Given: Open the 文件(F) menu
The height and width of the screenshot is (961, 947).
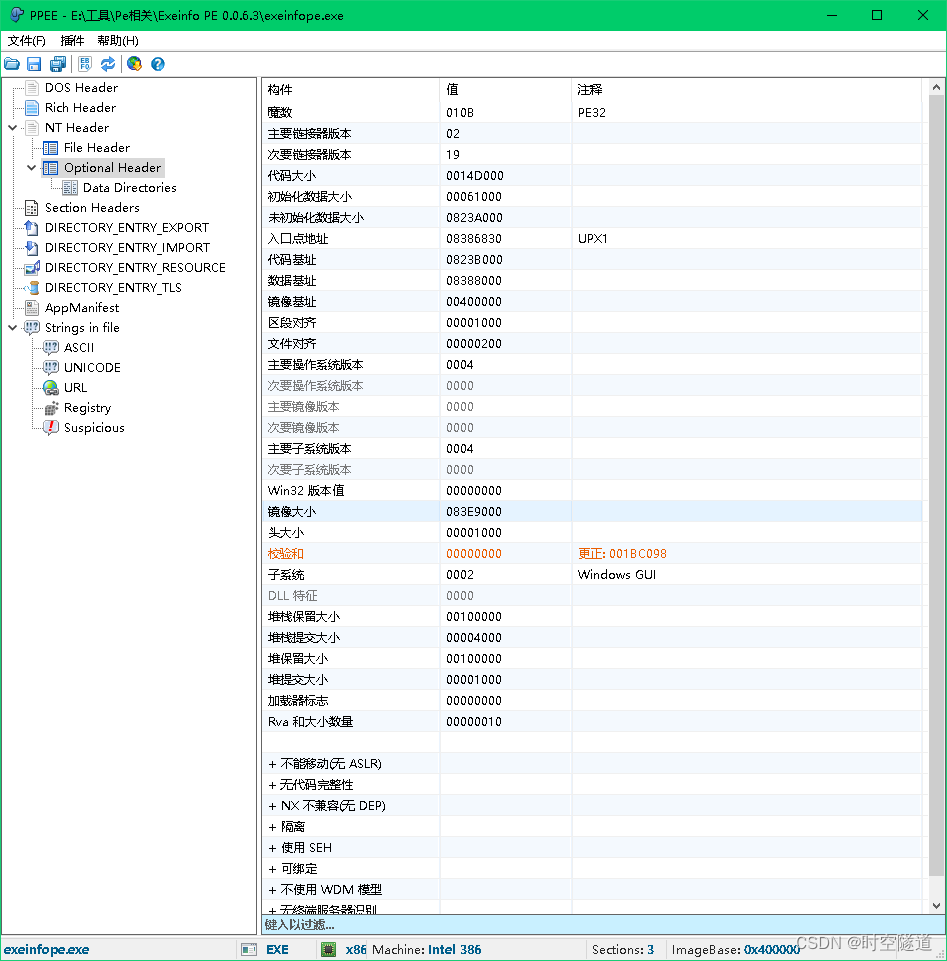Looking at the screenshot, I should [x=27, y=41].
